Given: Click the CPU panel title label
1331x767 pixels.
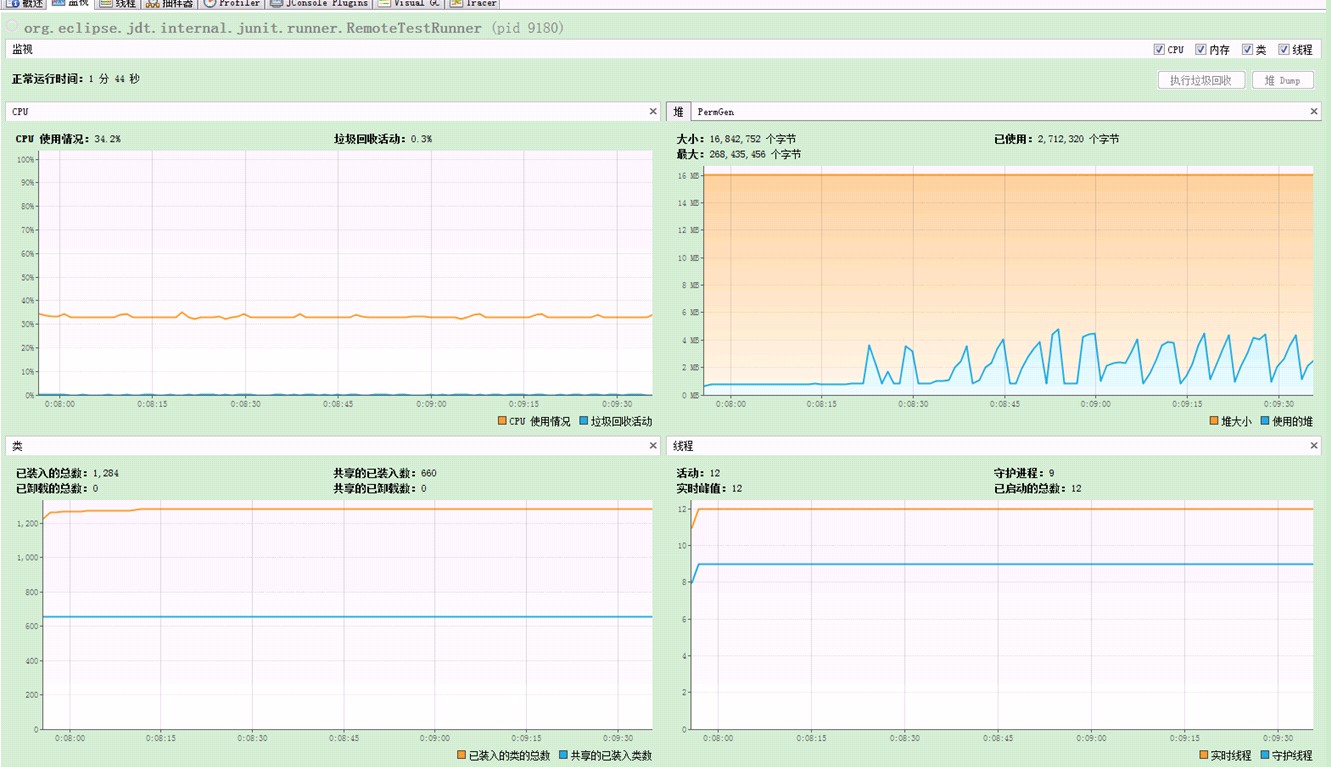Looking at the screenshot, I should click(20, 112).
